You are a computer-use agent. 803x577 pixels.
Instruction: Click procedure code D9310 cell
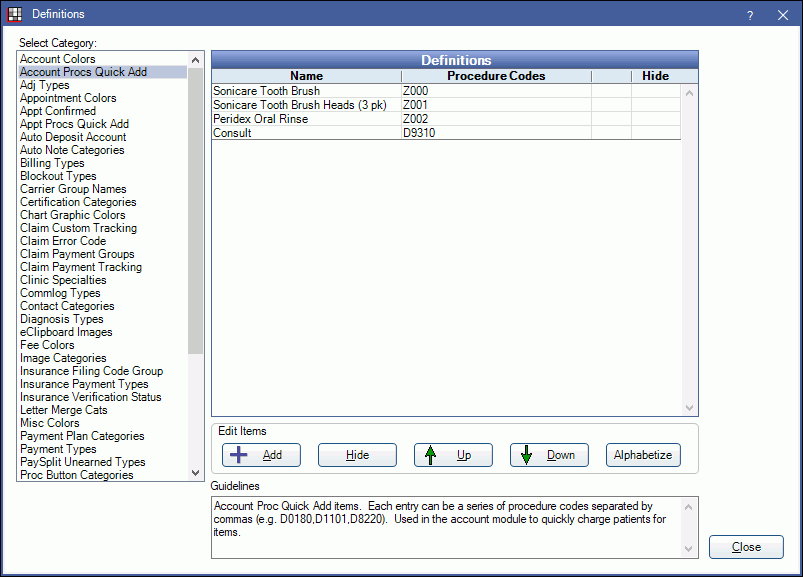[496, 133]
